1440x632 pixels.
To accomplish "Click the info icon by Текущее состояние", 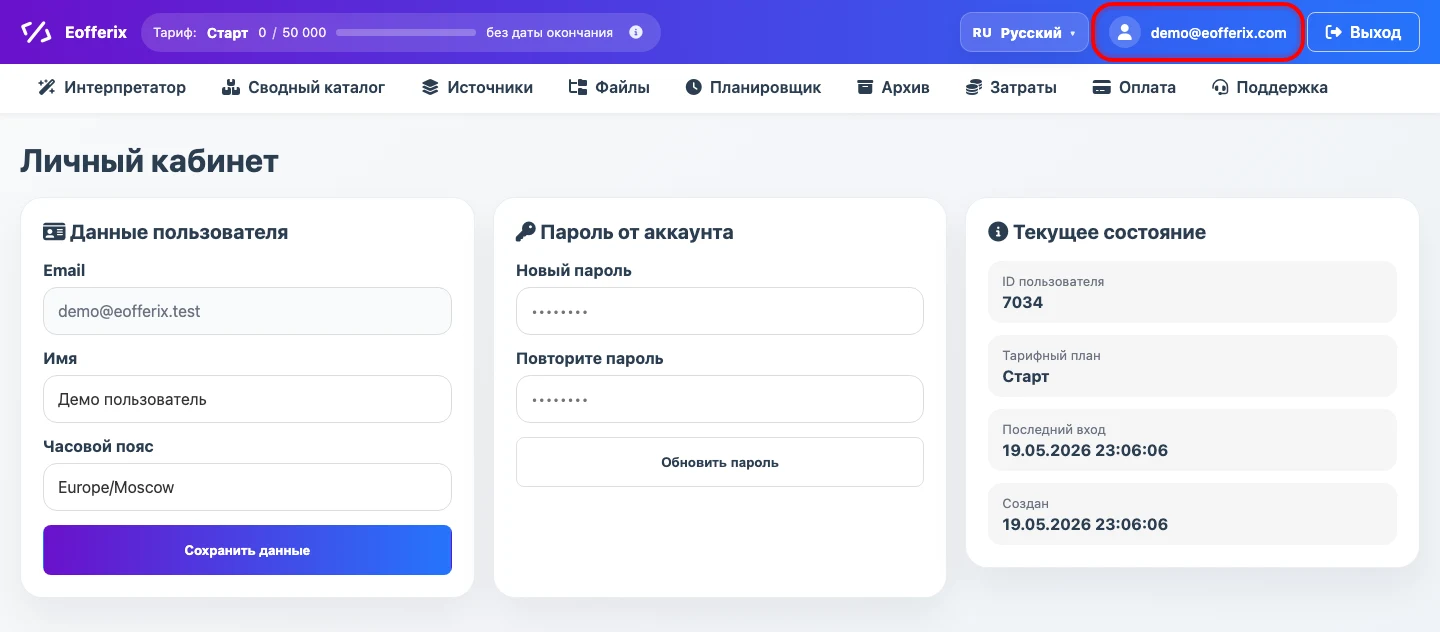I will point(997,232).
